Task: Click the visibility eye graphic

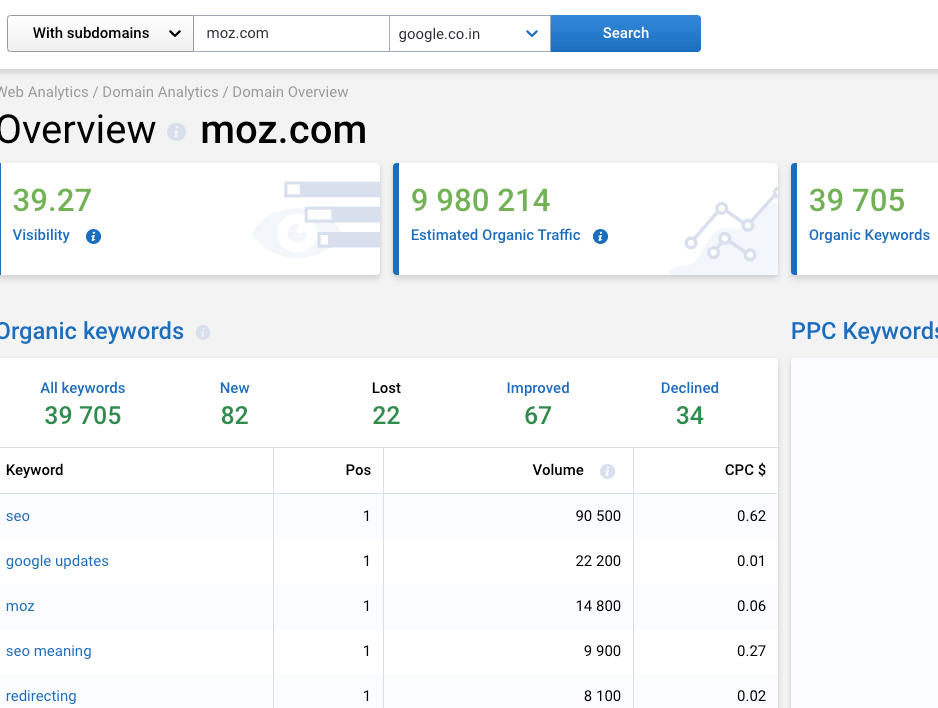Action: point(316,220)
